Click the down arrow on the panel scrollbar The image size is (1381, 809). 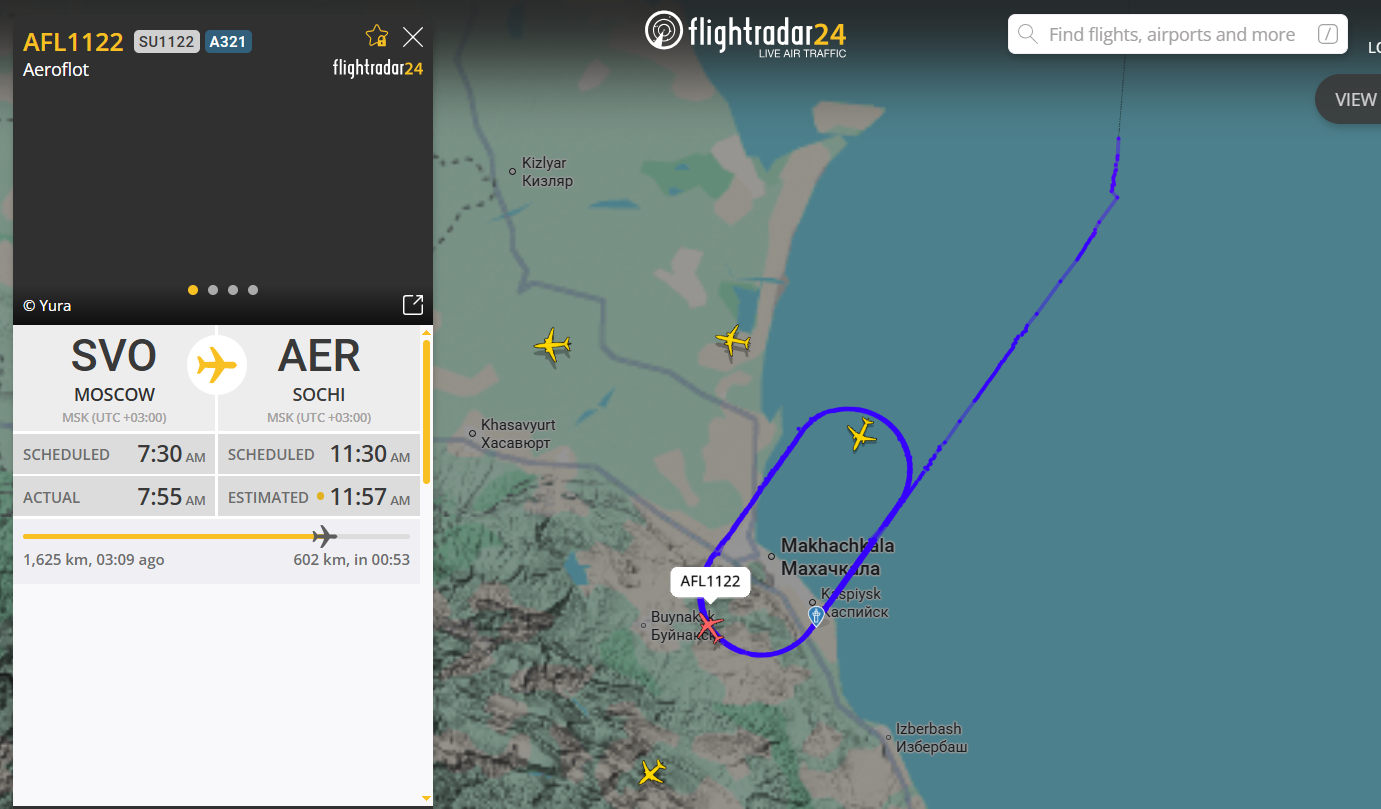[427, 798]
